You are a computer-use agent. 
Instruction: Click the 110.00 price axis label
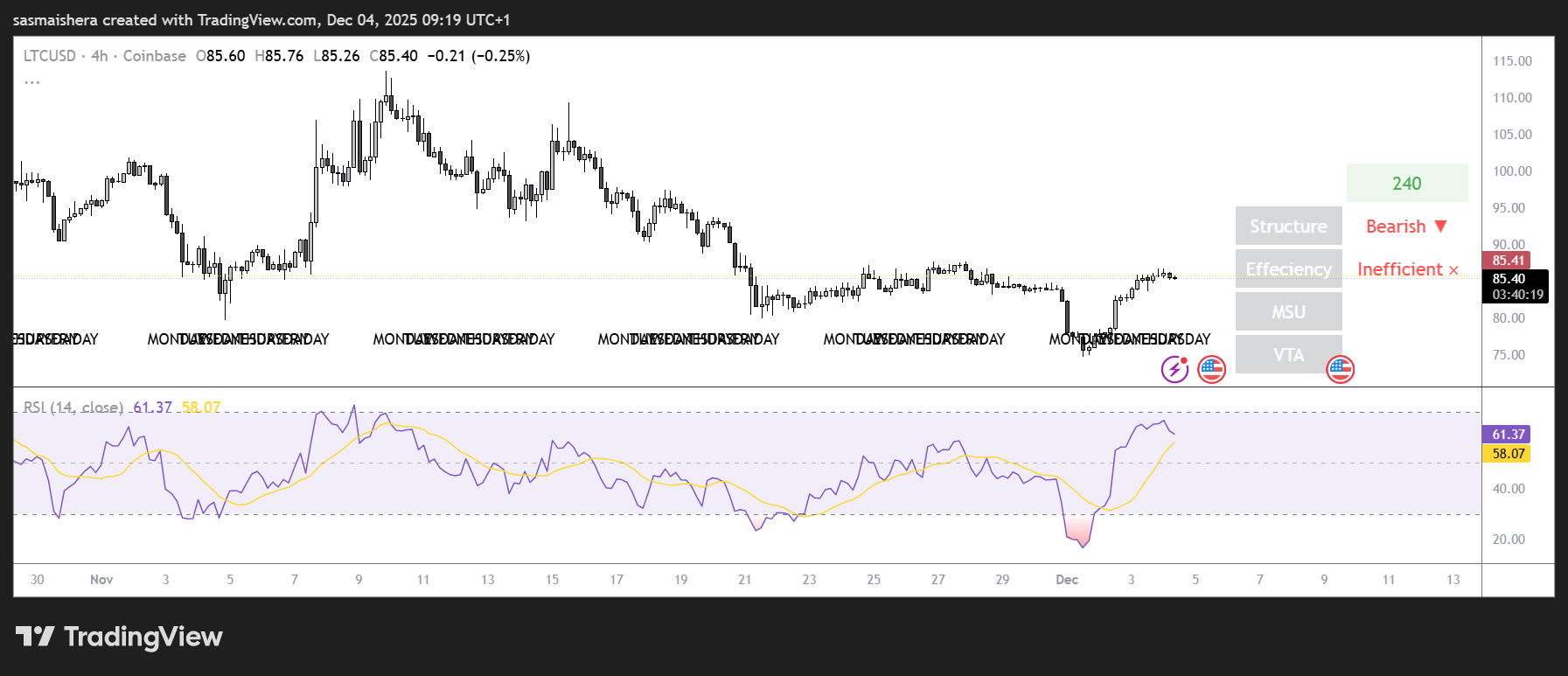pyautogui.click(x=1512, y=98)
